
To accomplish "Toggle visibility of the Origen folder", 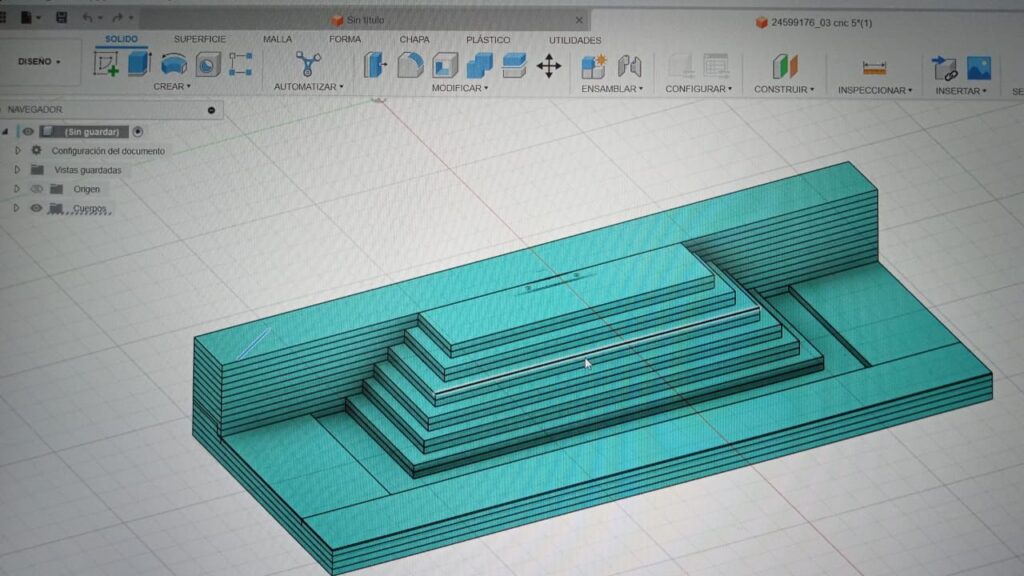I will (x=36, y=189).
